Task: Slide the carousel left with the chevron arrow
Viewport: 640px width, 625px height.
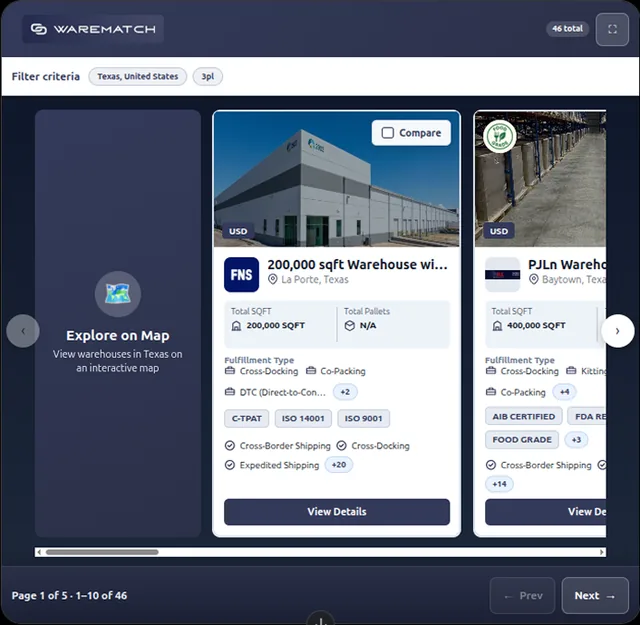Action: pyautogui.click(x=23, y=331)
